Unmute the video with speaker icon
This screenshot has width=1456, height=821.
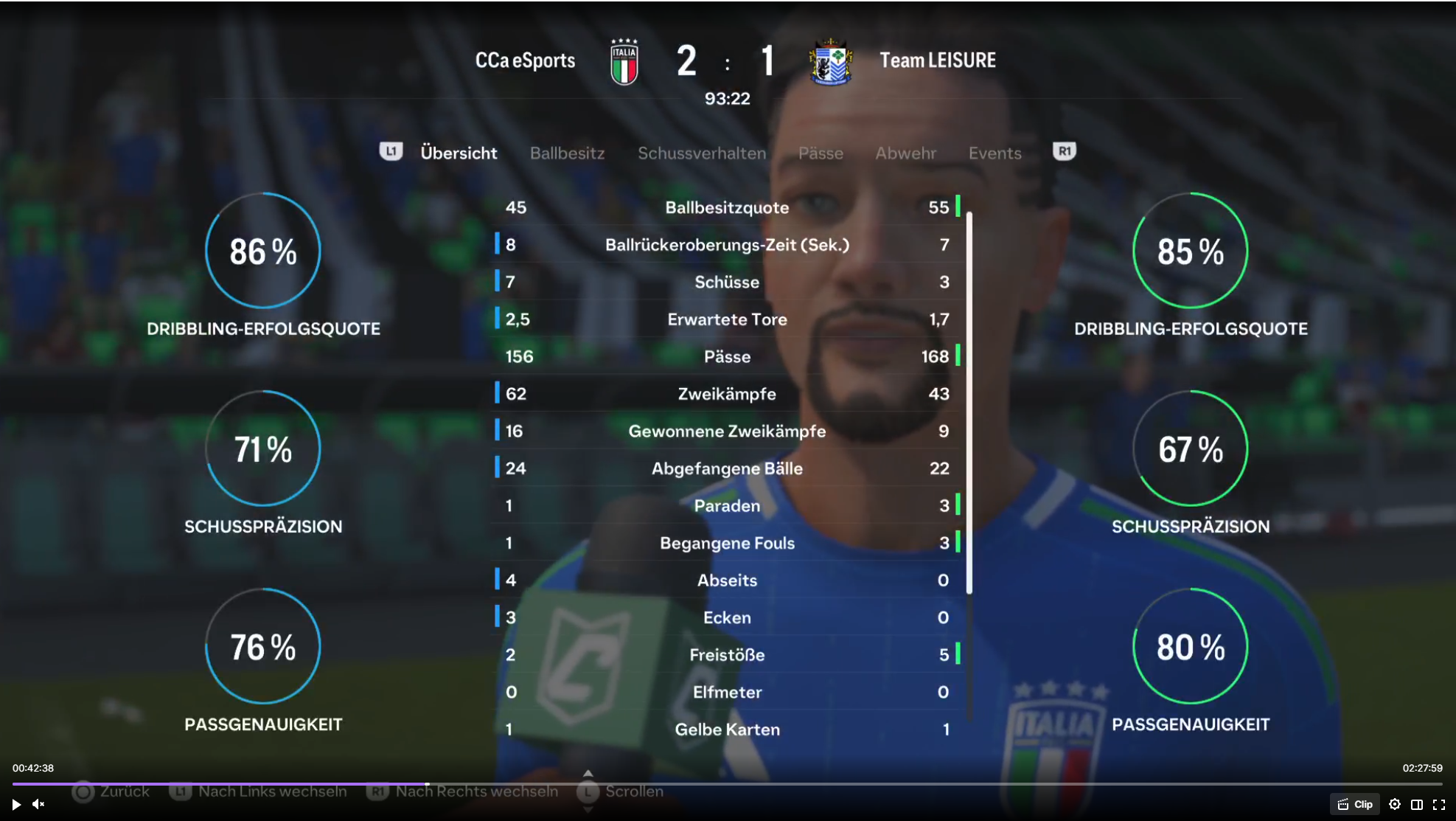click(38, 804)
